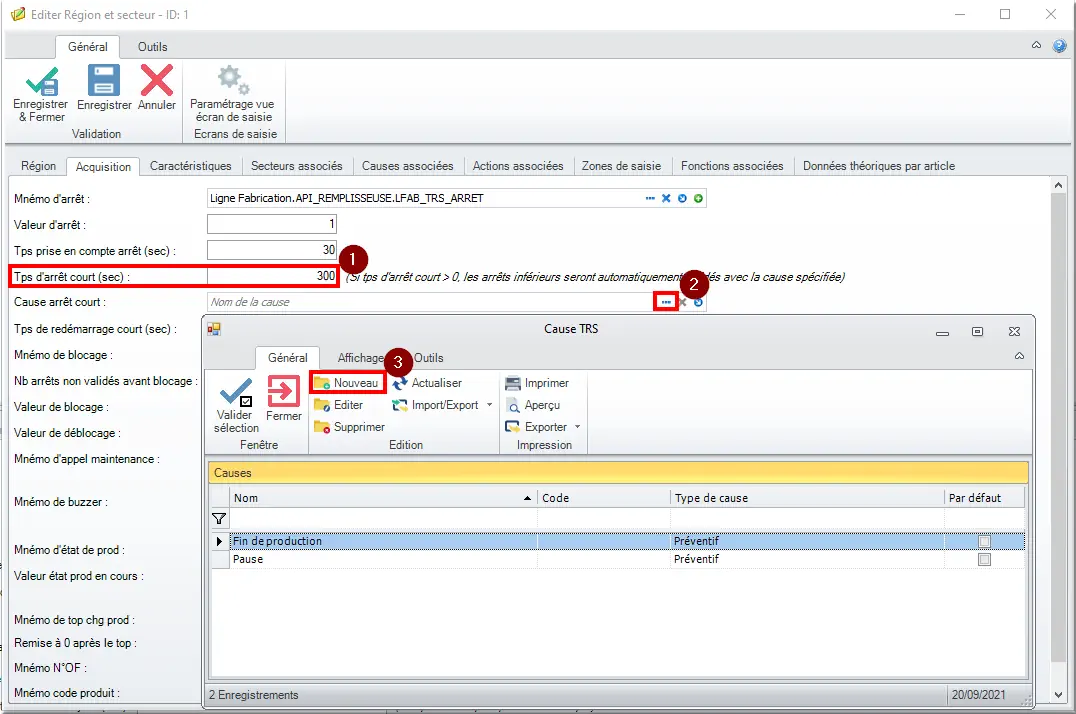This screenshot has width=1076, height=714.
Task: Select the Pause row in the Causes list
Action: pyautogui.click(x=618, y=560)
